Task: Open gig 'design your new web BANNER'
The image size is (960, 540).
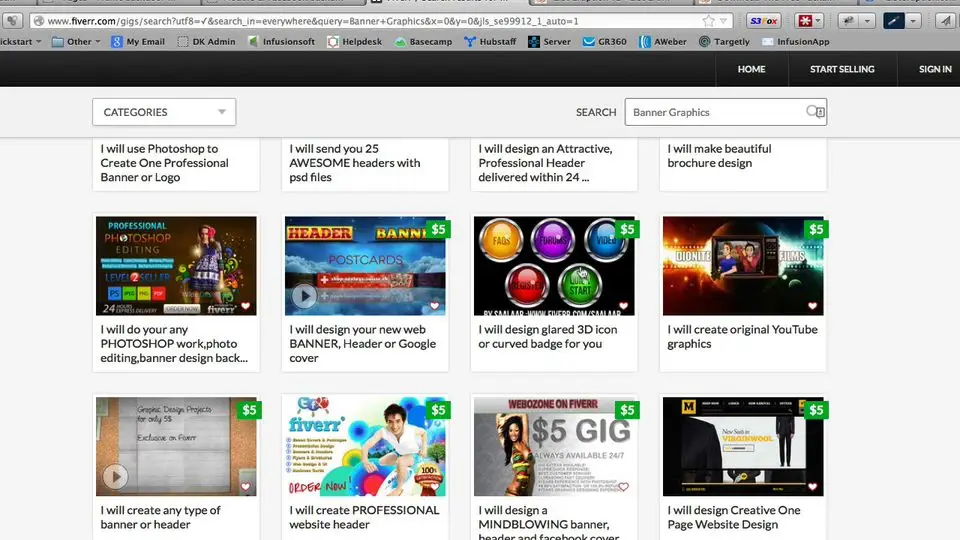Action: [362, 343]
